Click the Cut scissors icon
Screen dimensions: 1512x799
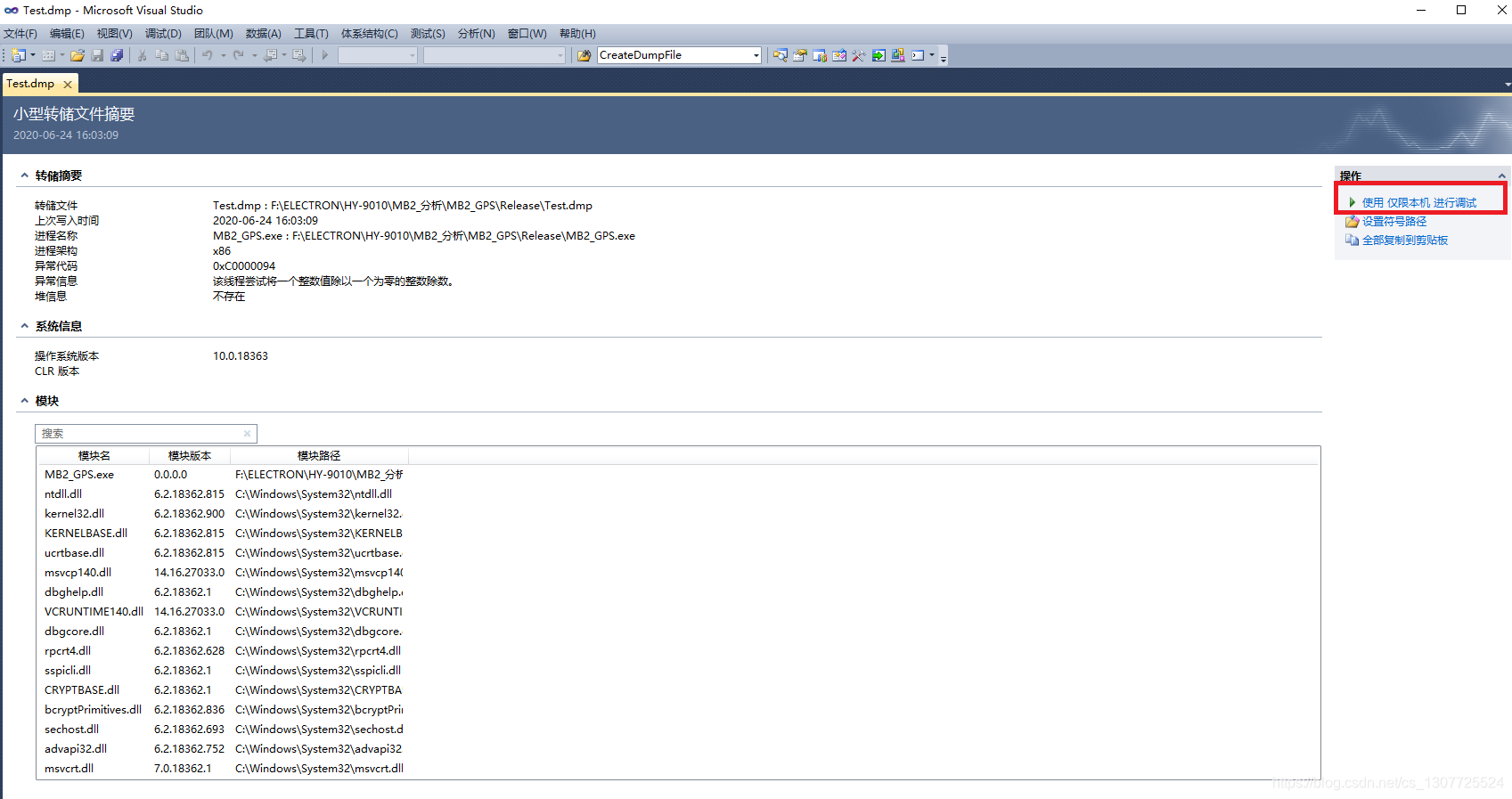click(x=143, y=55)
